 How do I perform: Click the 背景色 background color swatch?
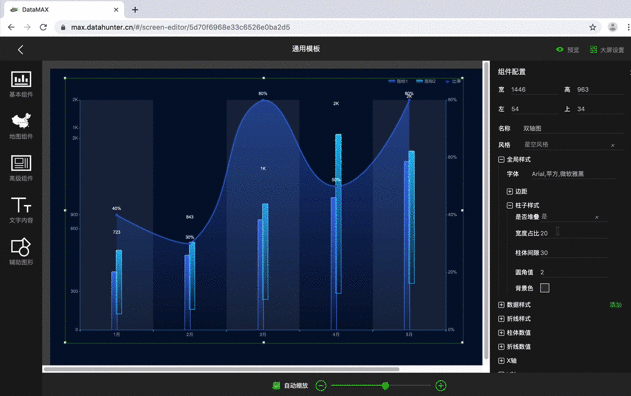(545, 288)
